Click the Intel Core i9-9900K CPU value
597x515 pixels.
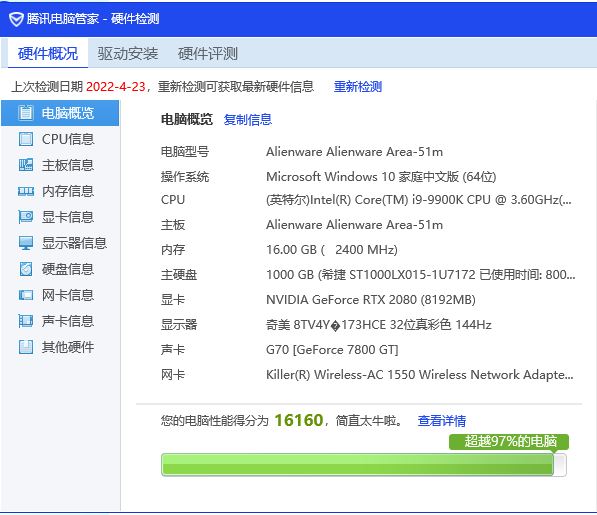(x=418, y=200)
